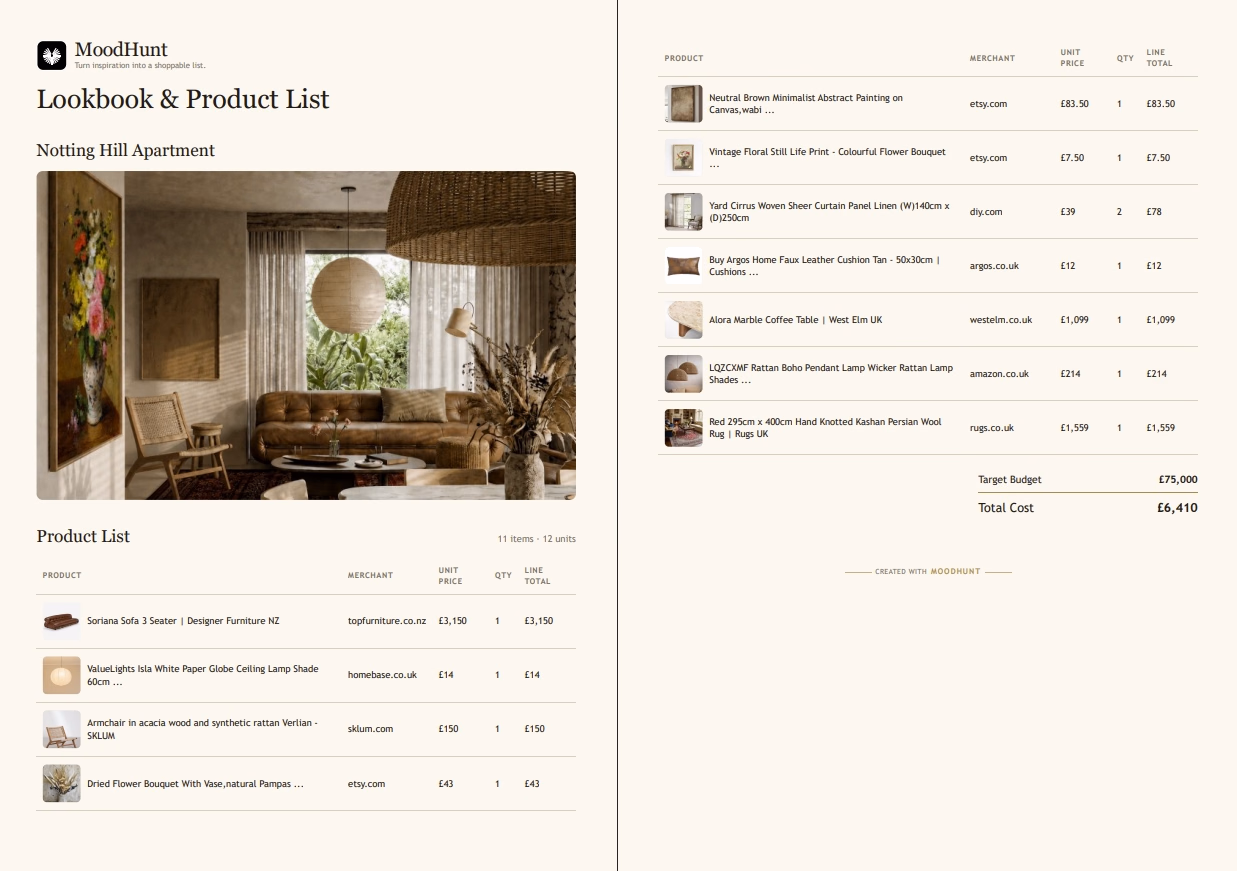Click the paper globe lamp shade thumbnail

coord(61,675)
